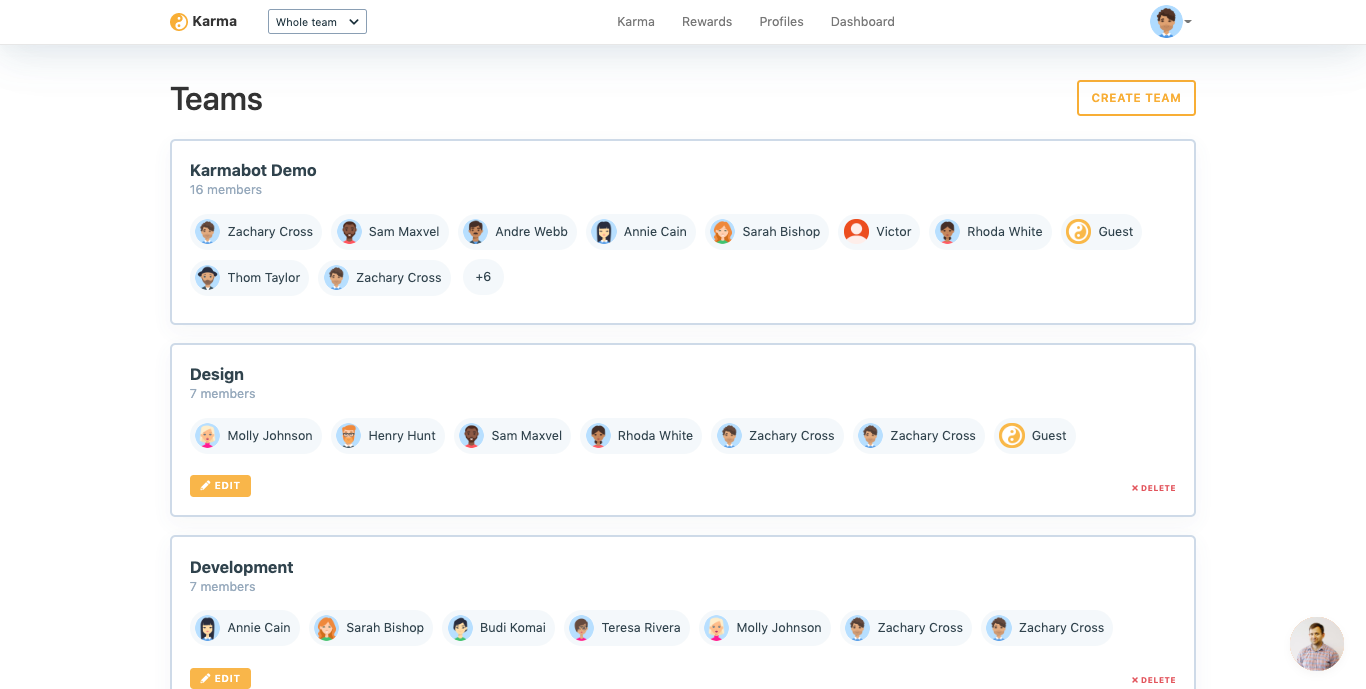The image size is (1366, 689).
Task: Click Sam Maxvel avatar in Design team
Action: tap(472, 436)
